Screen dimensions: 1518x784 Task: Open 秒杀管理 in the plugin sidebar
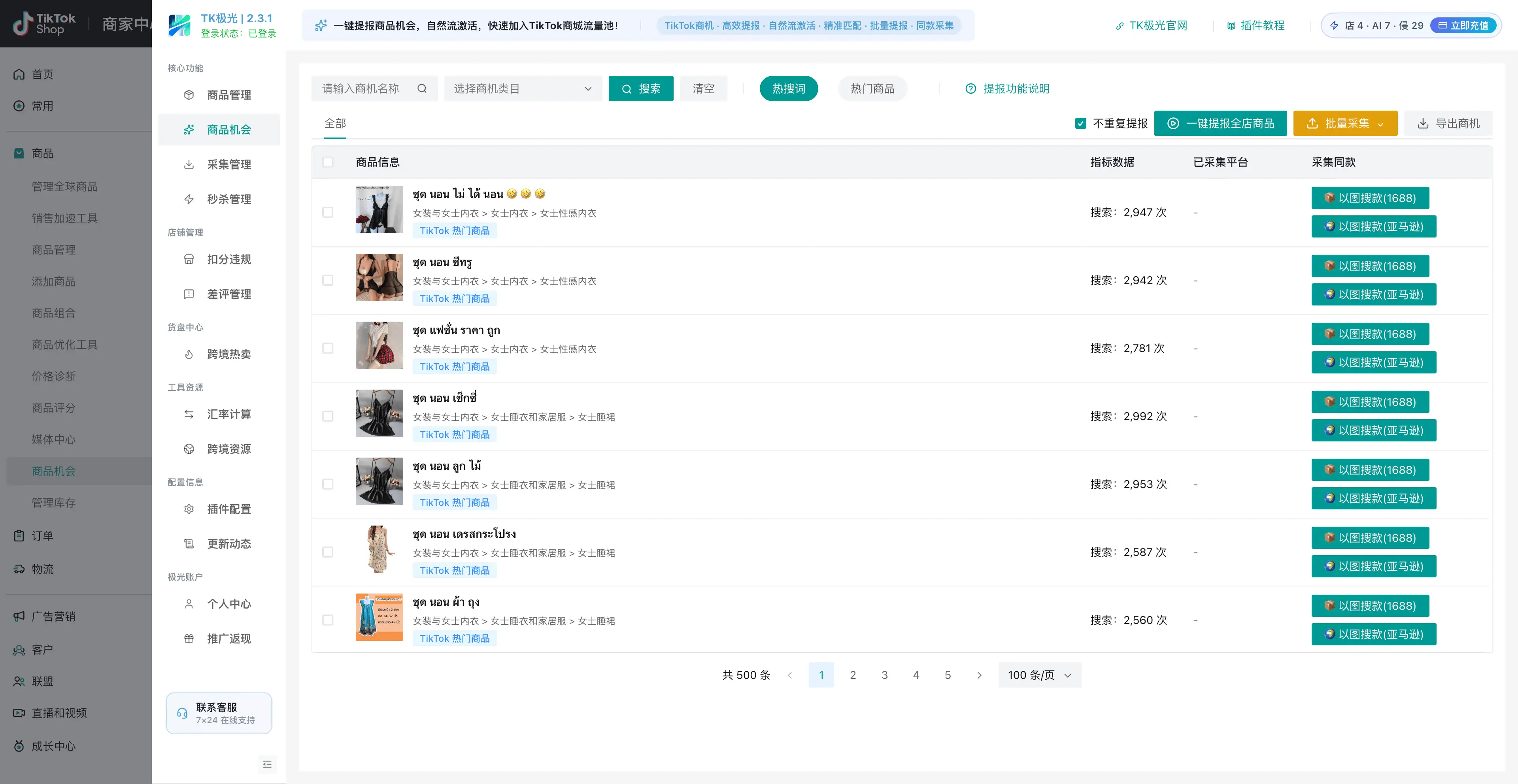[x=219, y=199]
